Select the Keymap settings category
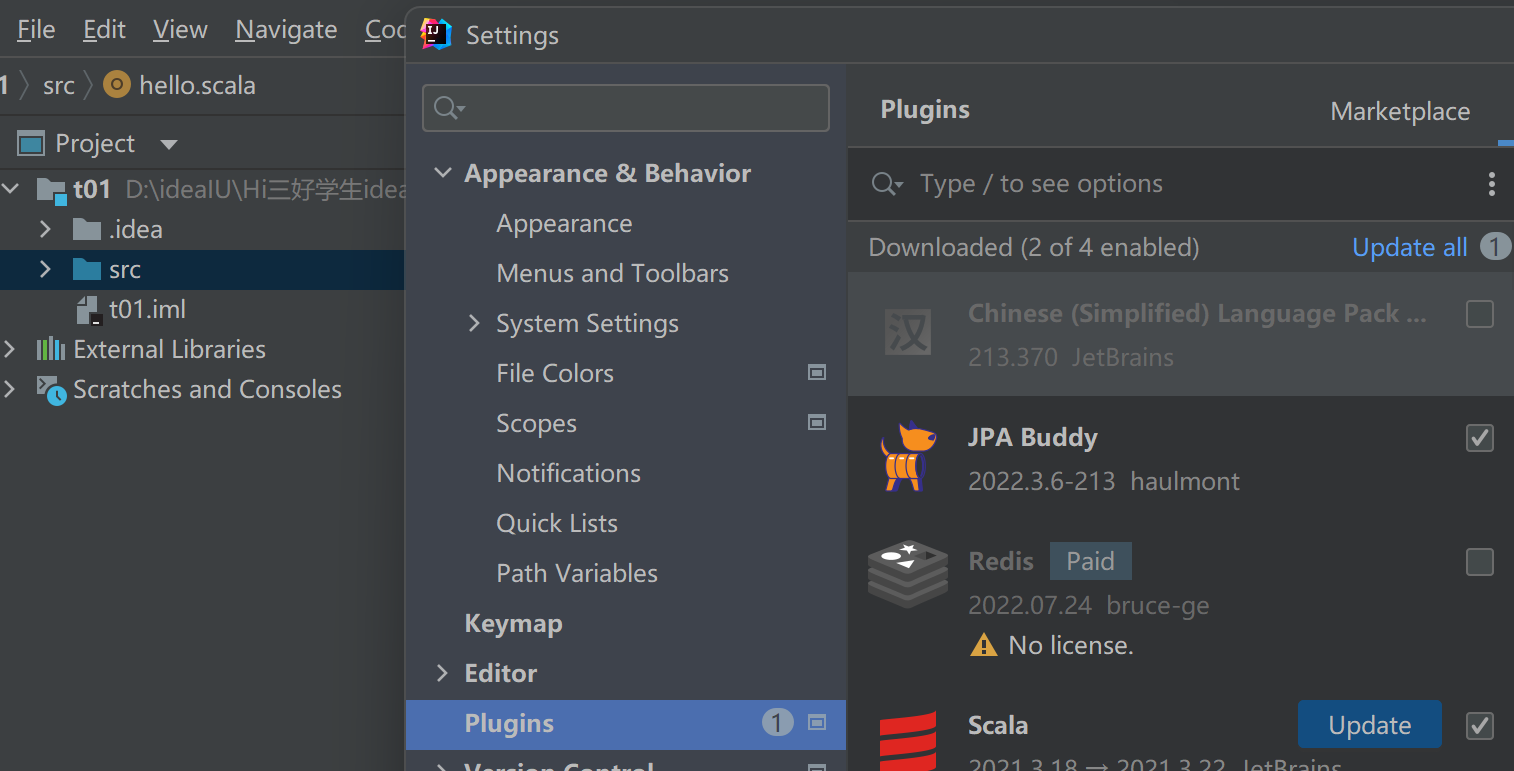Image resolution: width=1514 pixels, height=771 pixels. (513, 623)
